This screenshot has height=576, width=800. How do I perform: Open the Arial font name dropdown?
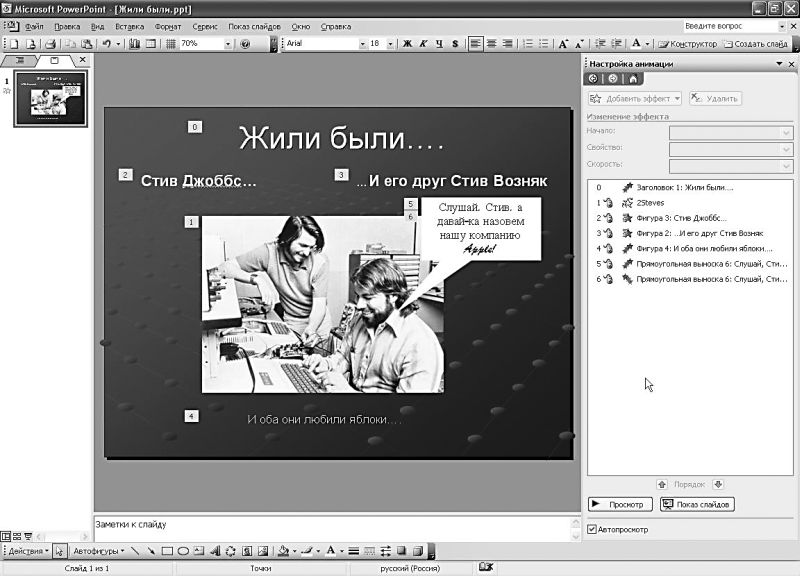pos(362,44)
